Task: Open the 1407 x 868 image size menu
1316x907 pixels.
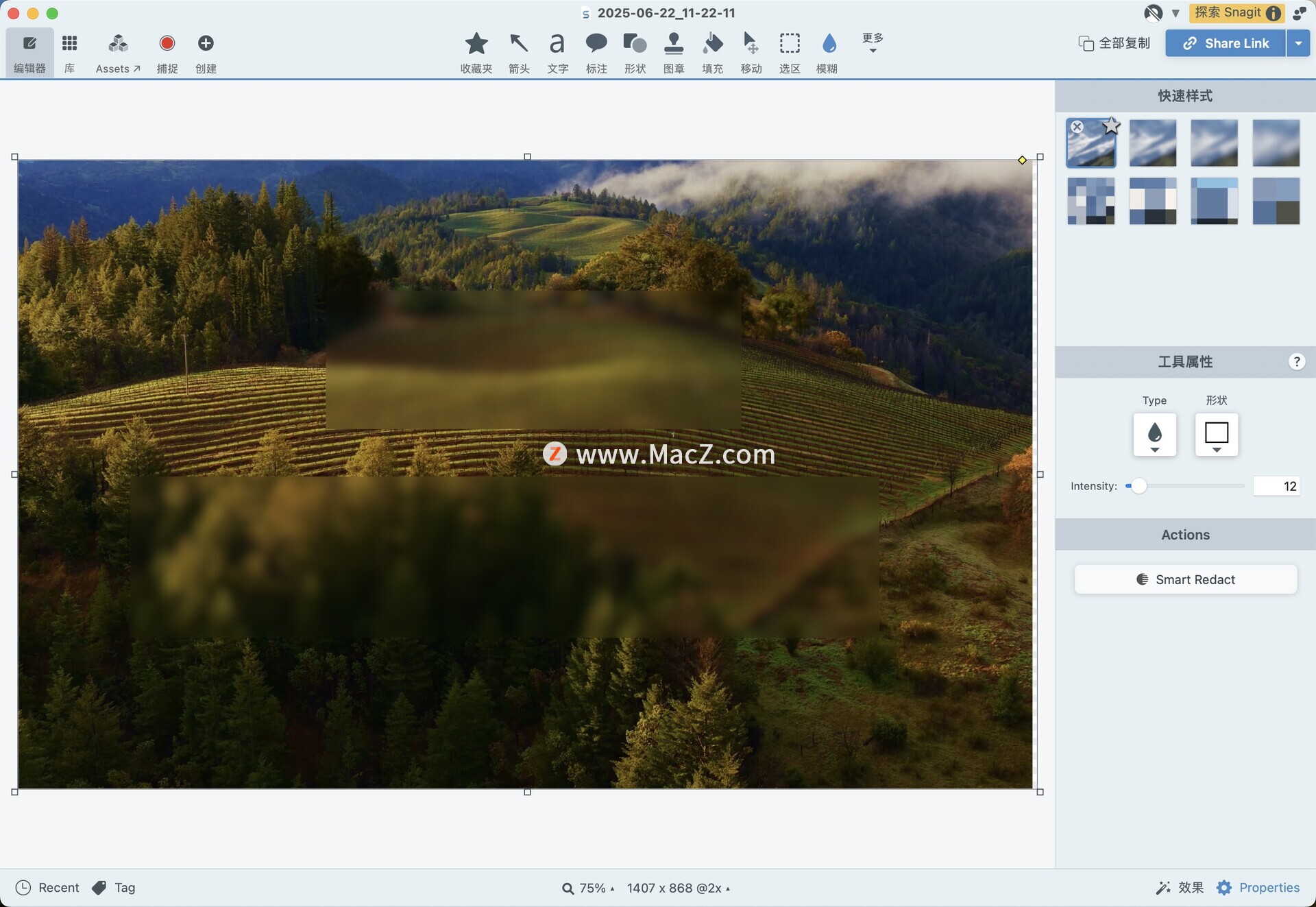Action: (x=679, y=888)
